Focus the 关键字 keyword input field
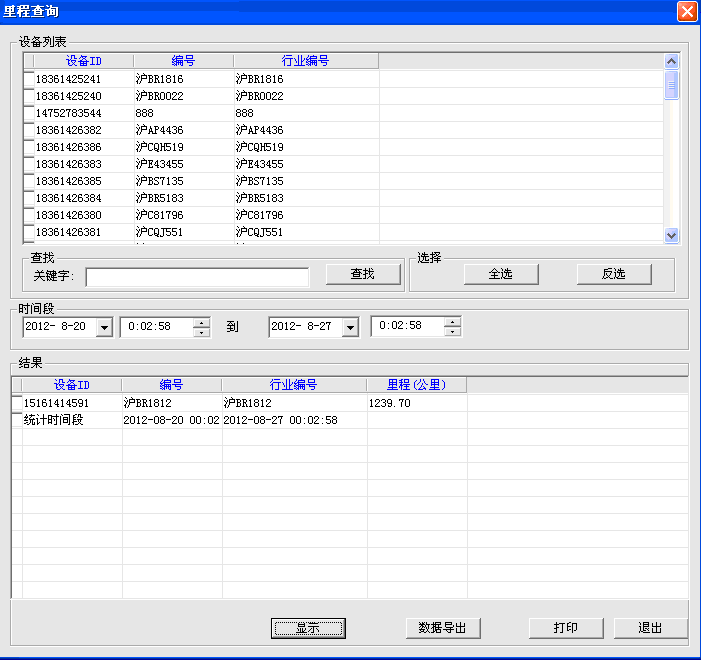Screen dimensions: 701x662 (197, 277)
